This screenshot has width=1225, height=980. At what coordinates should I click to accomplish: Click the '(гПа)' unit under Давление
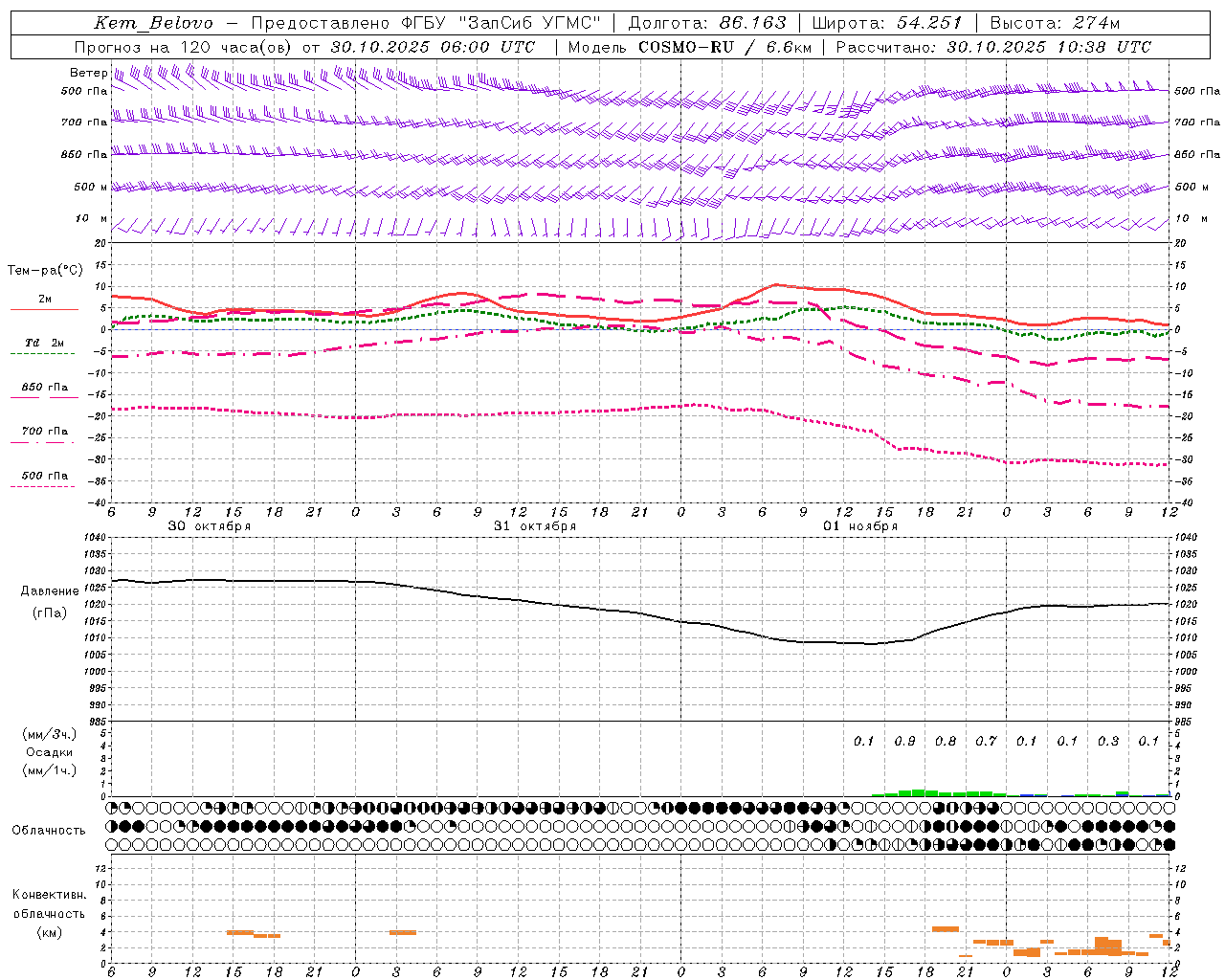(x=49, y=612)
